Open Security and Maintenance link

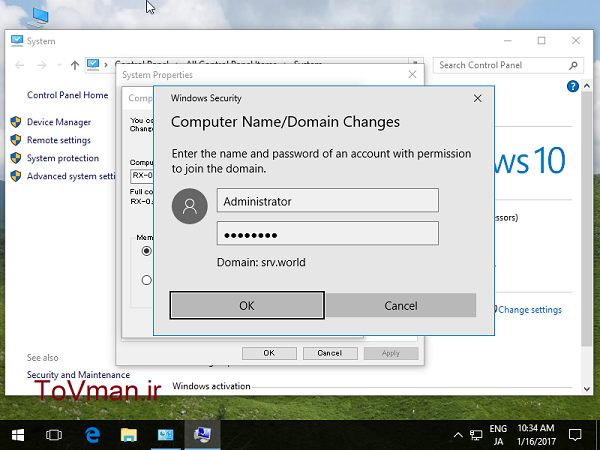coord(78,375)
